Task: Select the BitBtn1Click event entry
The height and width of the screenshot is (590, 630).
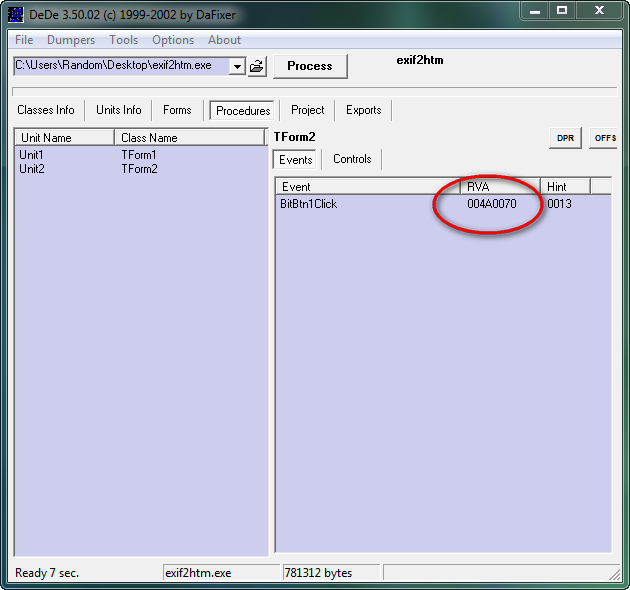Action: tap(309, 204)
